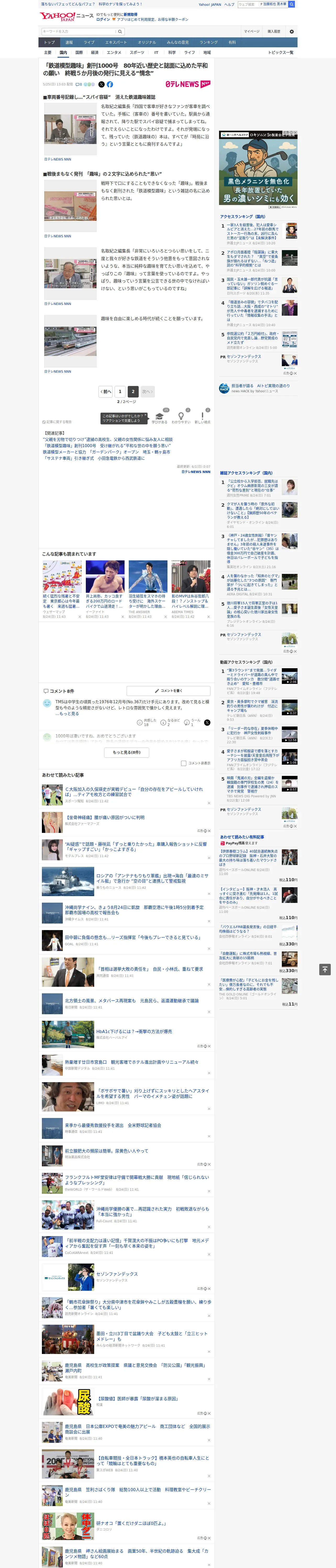Open the エキスパート navigation tab
Image resolution: width=336 pixels, height=1568 pixels.
(x=116, y=42)
